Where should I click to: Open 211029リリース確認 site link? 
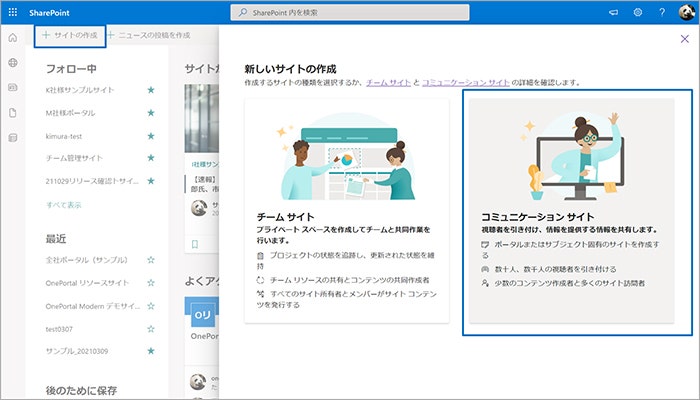92,181
